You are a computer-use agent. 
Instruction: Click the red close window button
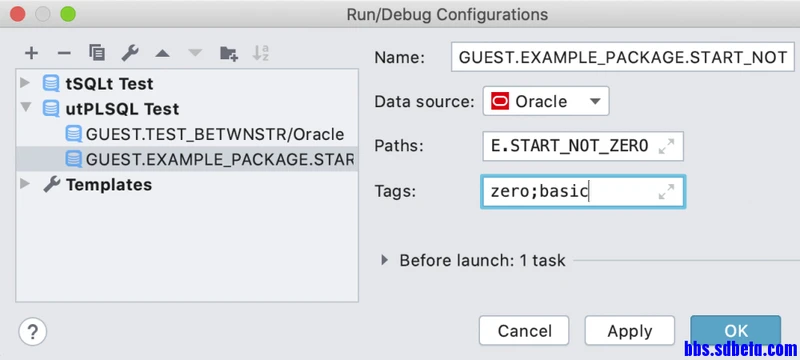click(18, 14)
